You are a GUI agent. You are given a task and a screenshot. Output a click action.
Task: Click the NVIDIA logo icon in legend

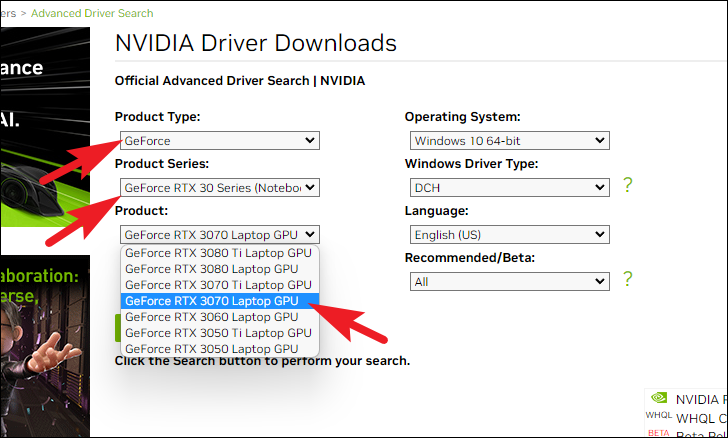659,398
